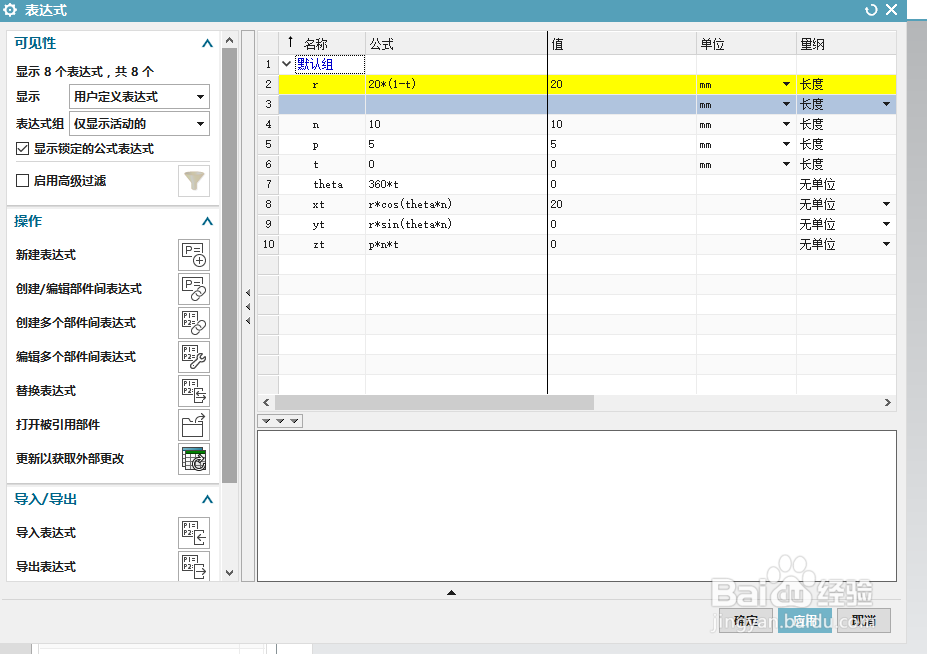
Task: Click the 量纲 column header
Action: [x=846, y=44]
